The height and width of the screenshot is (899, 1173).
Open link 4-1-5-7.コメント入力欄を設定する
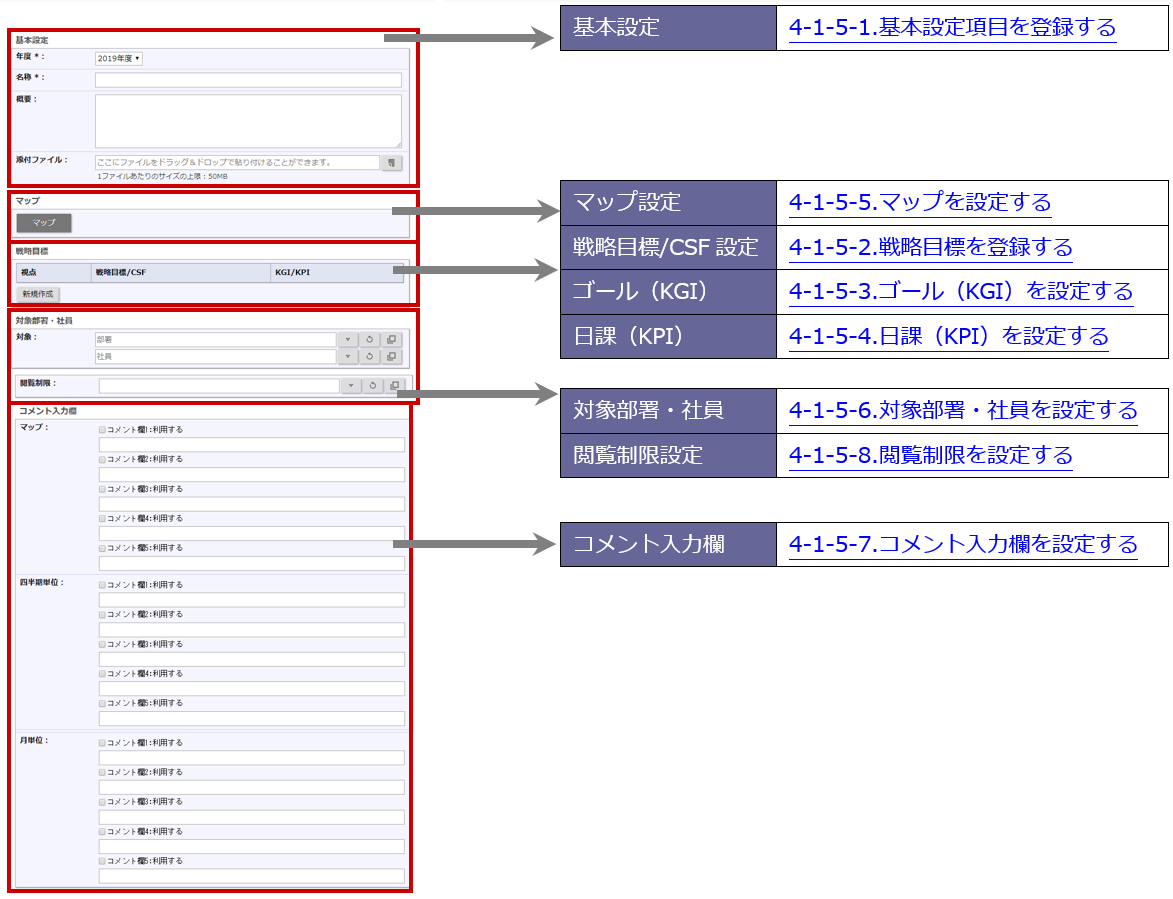(x=963, y=544)
